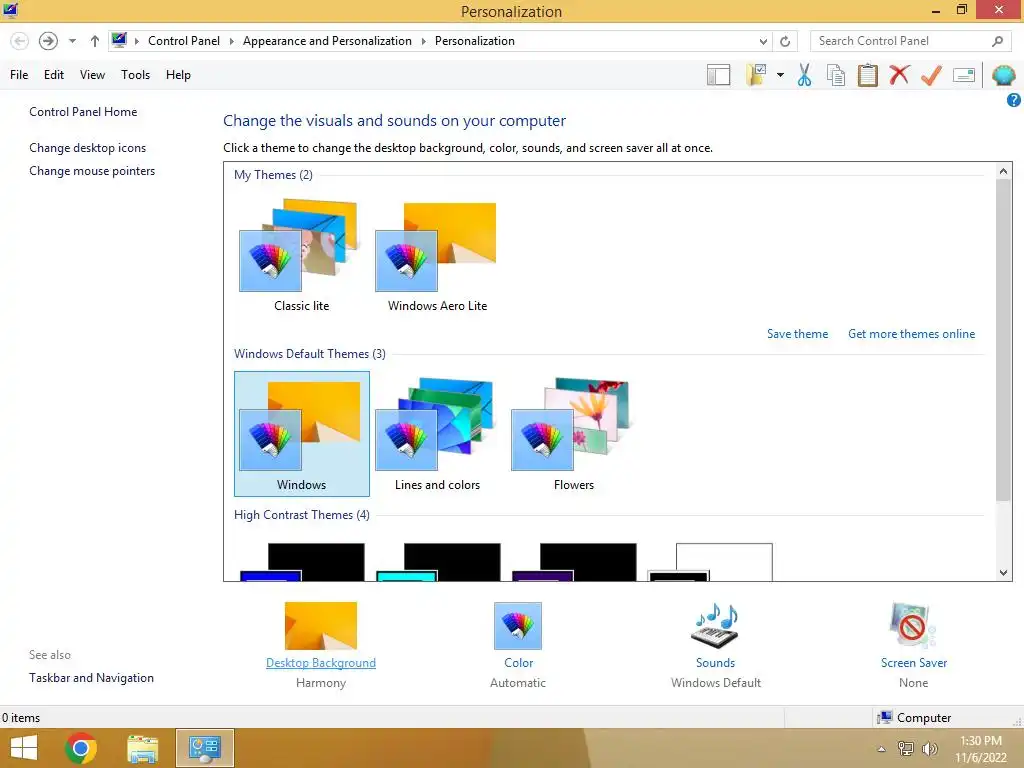Click the folder options toolbar icon
Screen dimensions: 1024x768
[x=756, y=75]
